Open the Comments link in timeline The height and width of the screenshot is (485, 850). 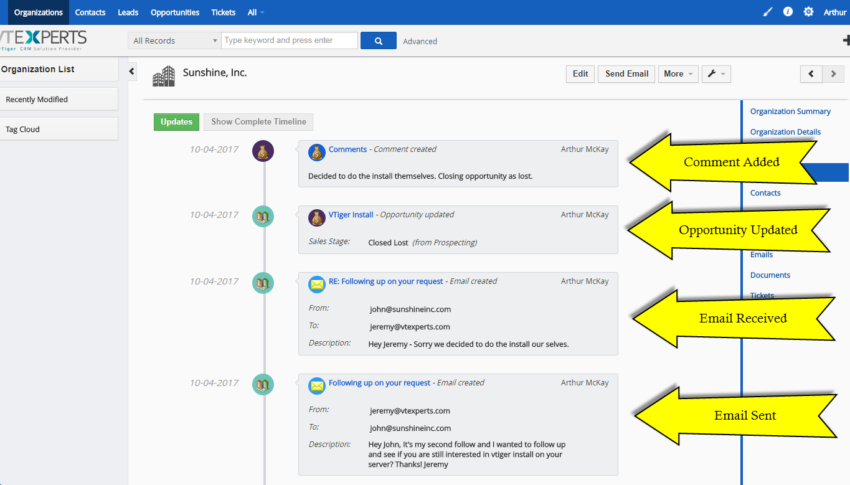(x=347, y=149)
